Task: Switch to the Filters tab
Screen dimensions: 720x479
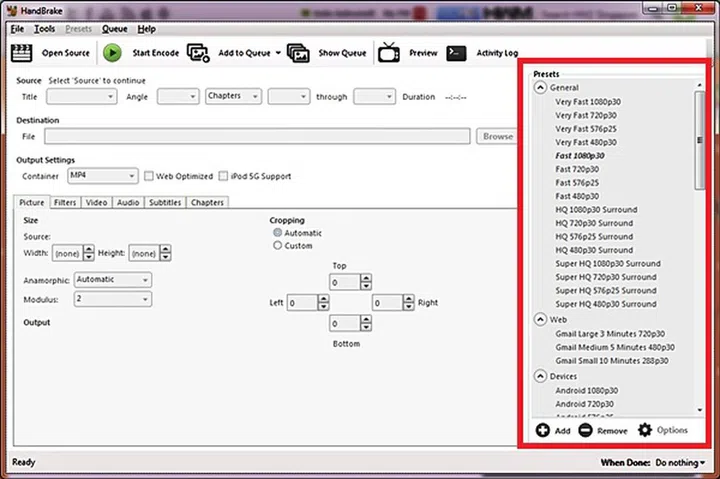Action: [65, 203]
